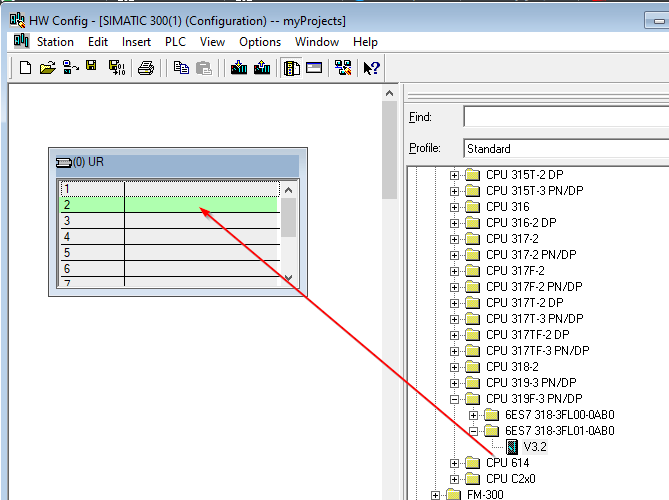
Task: Click the FM-300 folder icon
Action: point(453,494)
